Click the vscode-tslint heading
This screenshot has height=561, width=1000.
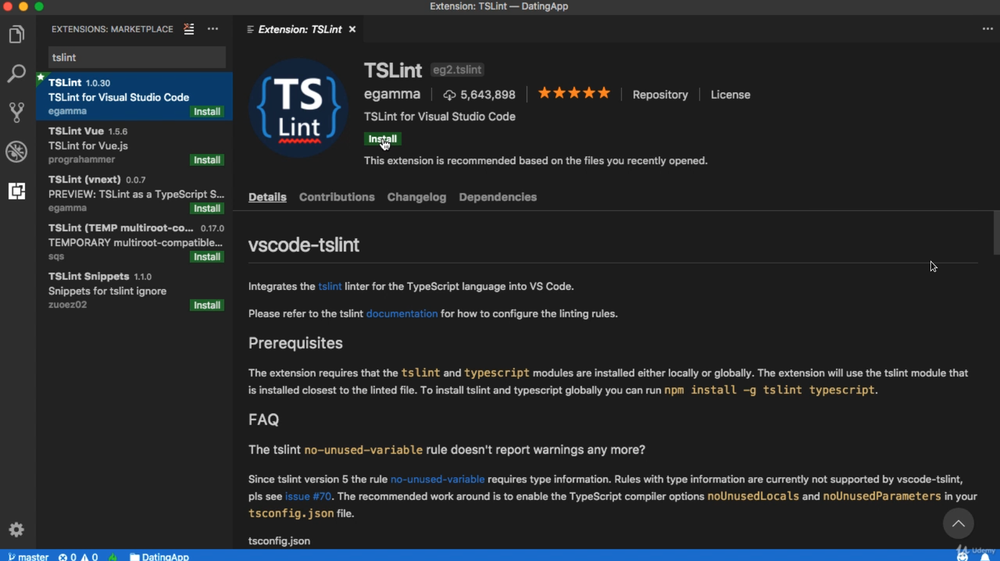point(304,245)
